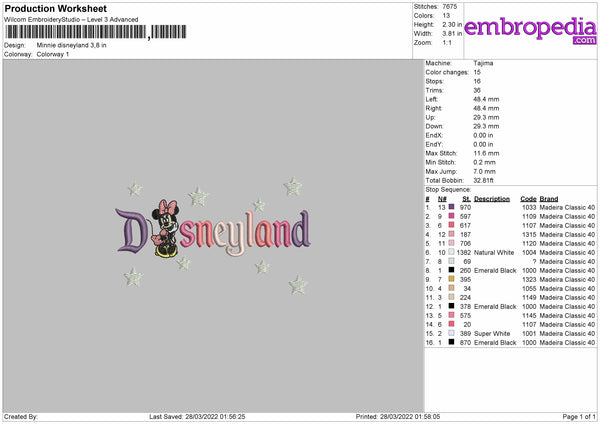Click the Max Jump value '7.0 mm'
Image resolution: width=600 pixels, height=424 pixels.
point(484,171)
